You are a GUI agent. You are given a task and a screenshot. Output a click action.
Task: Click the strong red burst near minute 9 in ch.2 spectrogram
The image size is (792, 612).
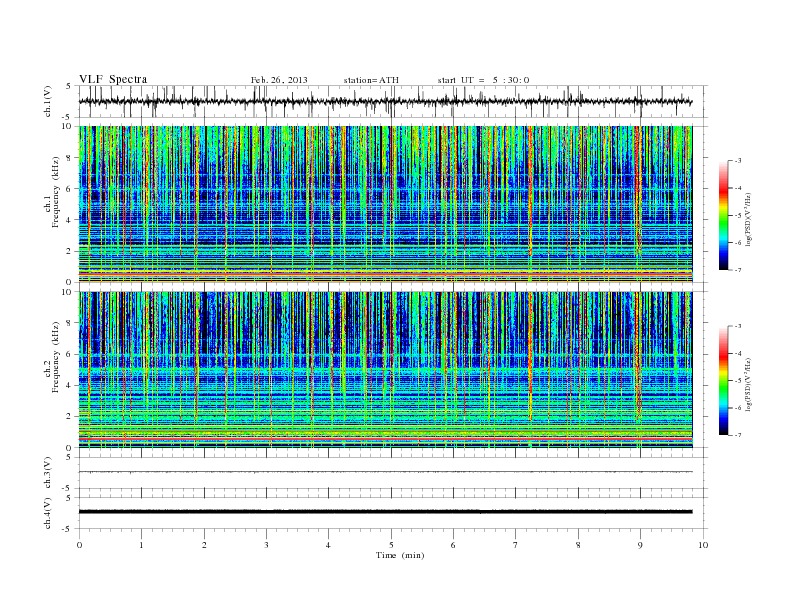click(638, 356)
